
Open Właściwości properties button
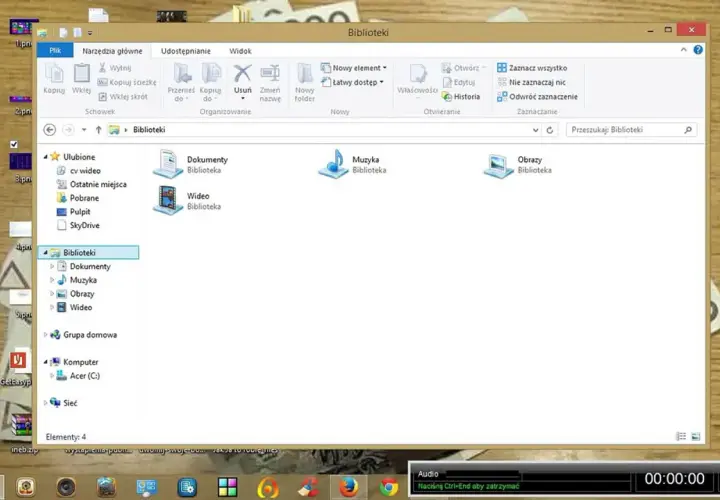point(417,80)
